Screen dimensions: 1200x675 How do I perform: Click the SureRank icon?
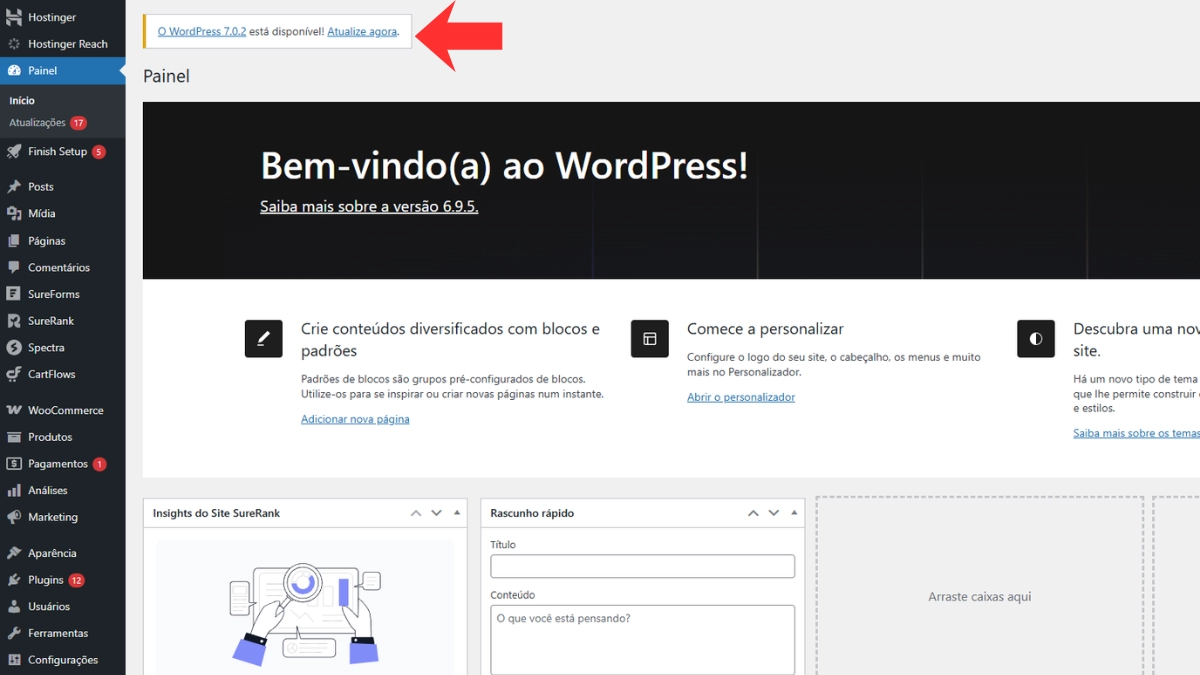(14, 321)
